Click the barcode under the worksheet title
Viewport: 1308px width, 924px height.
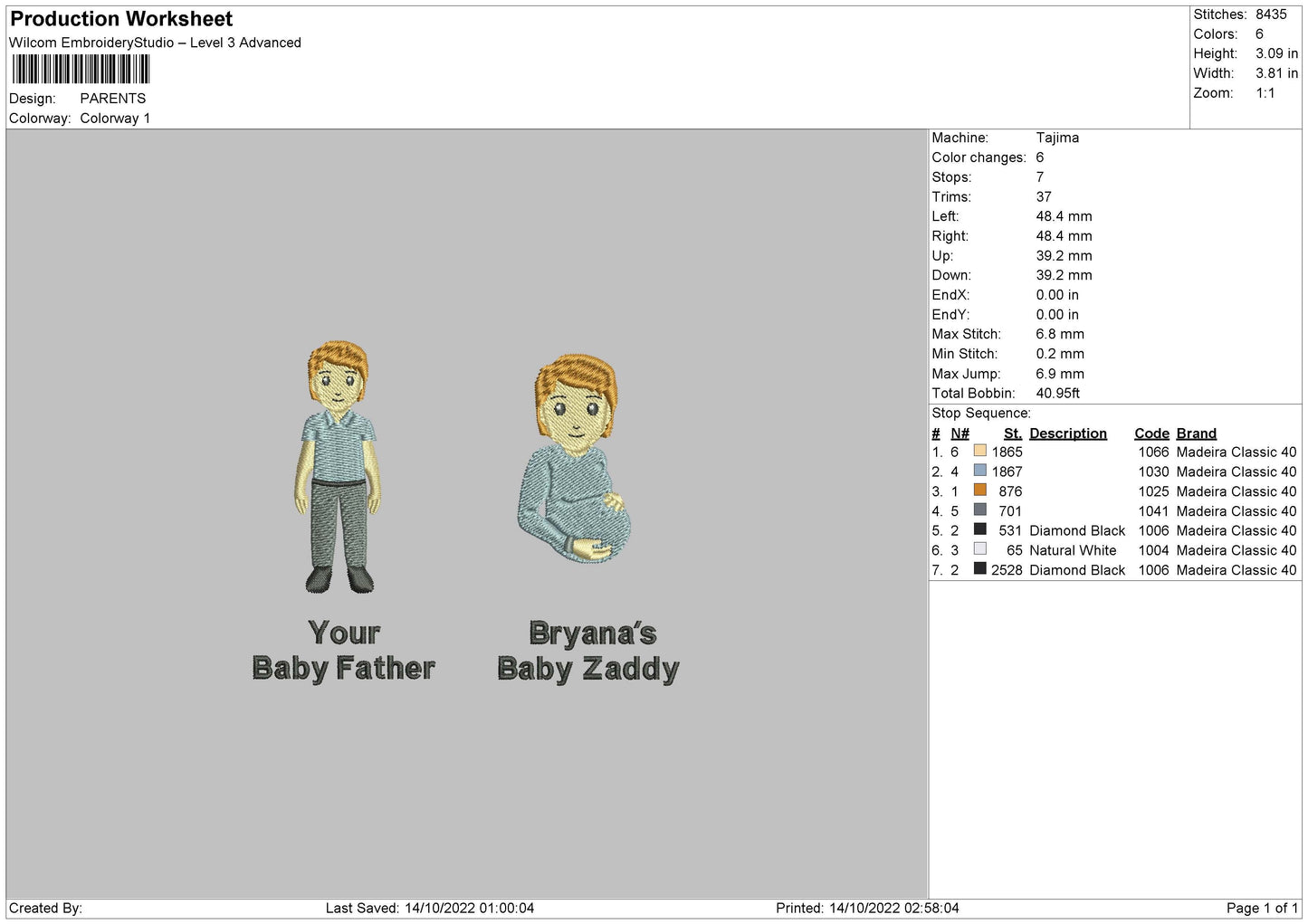(x=81, y=70)
